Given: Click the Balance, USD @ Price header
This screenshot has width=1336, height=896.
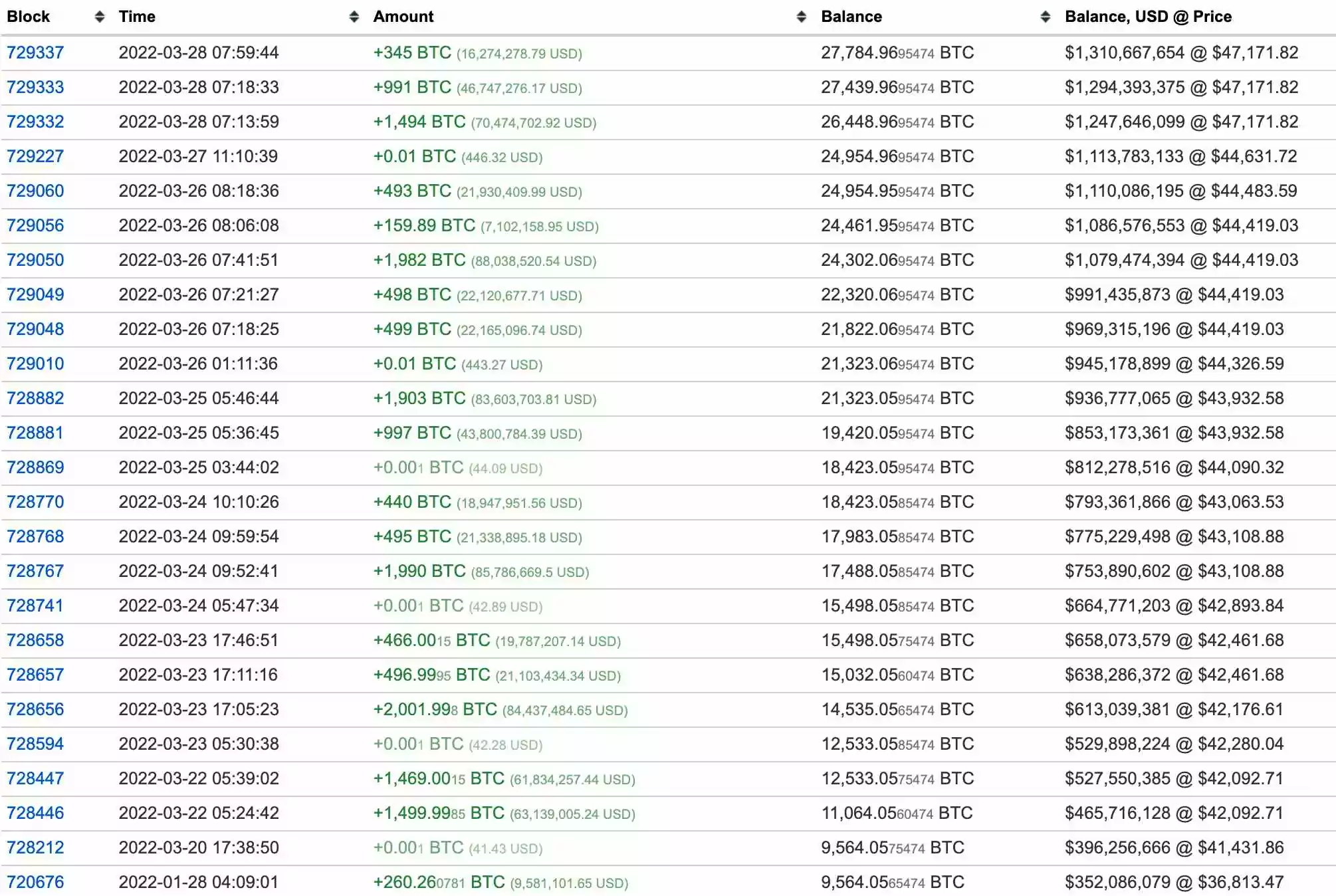Looking at the screenshot, I should tap(1148, 17).
